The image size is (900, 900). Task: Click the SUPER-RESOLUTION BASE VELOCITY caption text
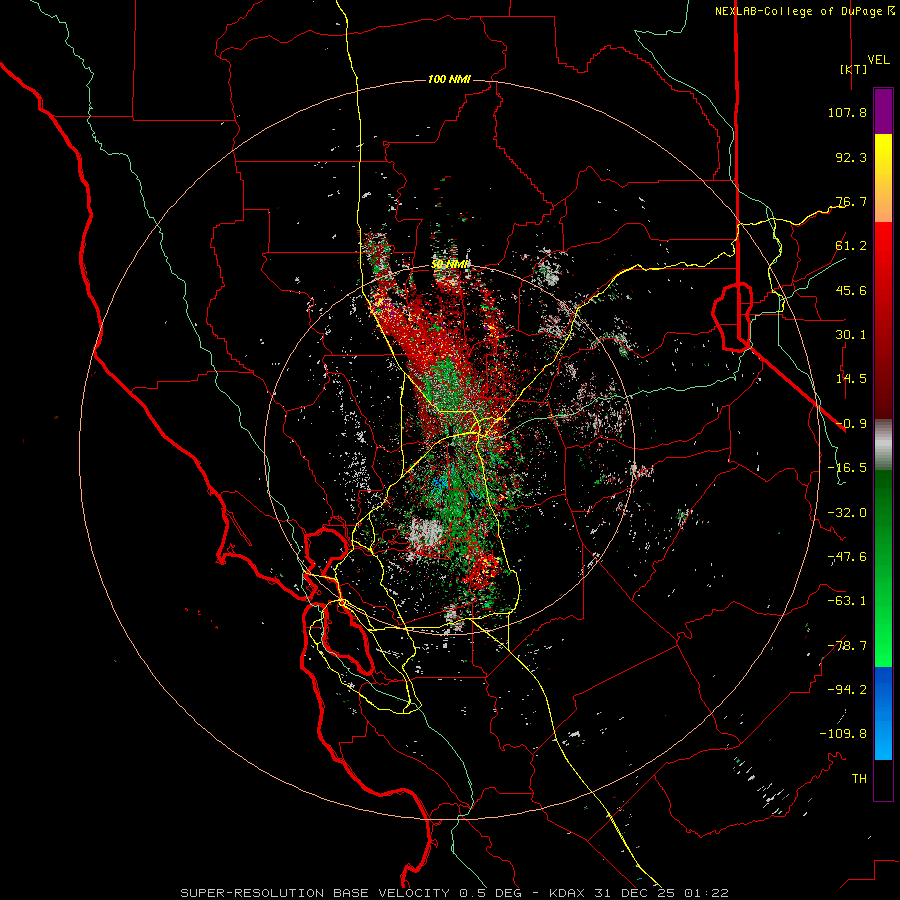(x=315, y=893)
